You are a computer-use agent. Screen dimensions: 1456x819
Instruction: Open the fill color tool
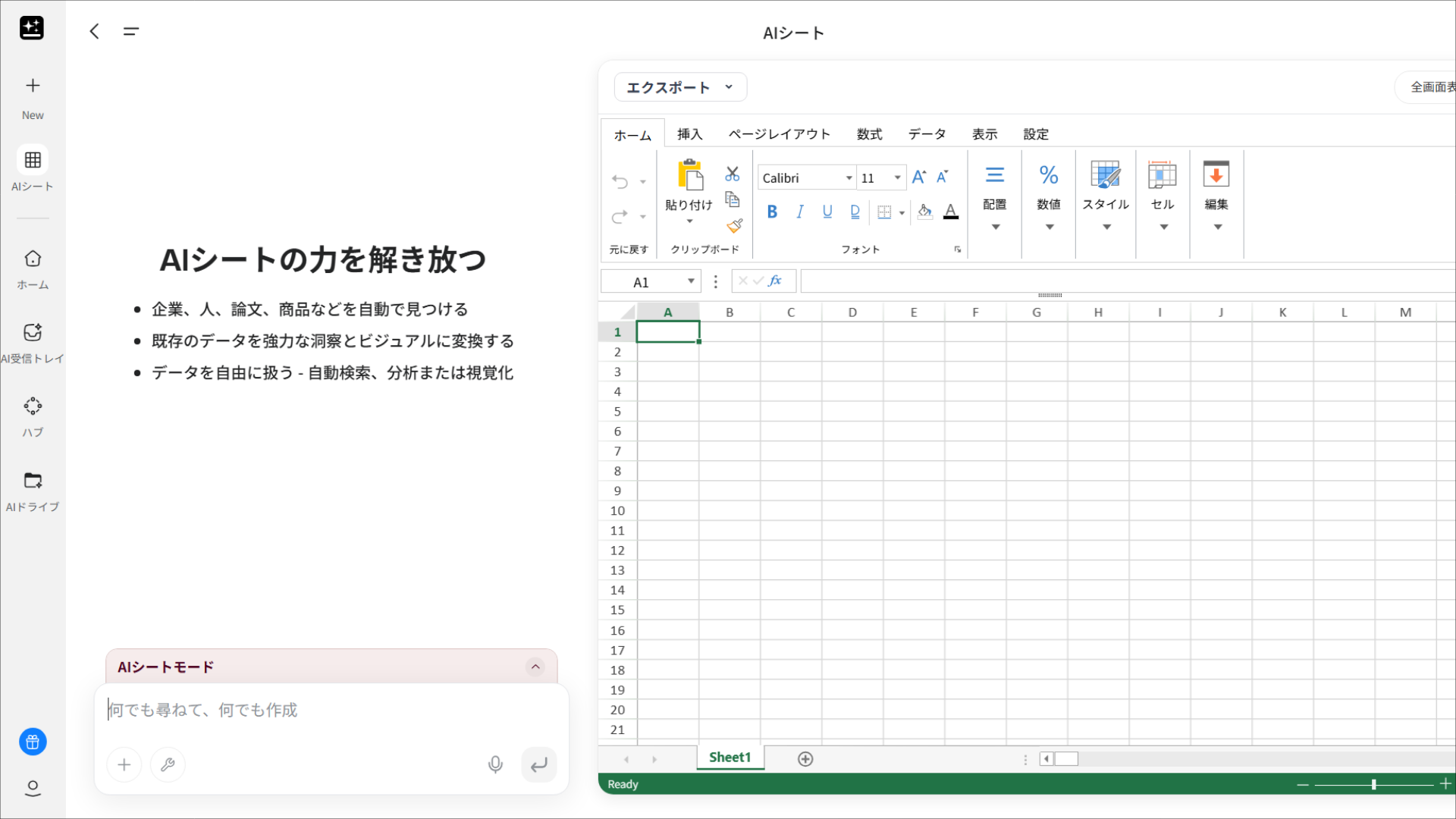(x=924, y=212)
